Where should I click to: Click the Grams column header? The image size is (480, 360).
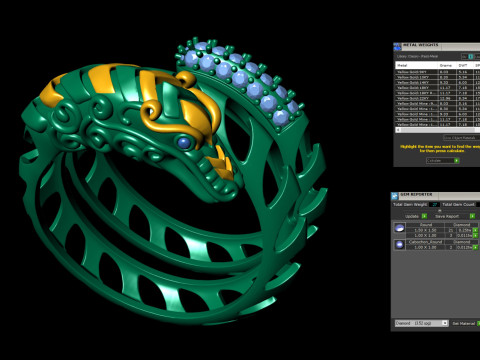447,65
